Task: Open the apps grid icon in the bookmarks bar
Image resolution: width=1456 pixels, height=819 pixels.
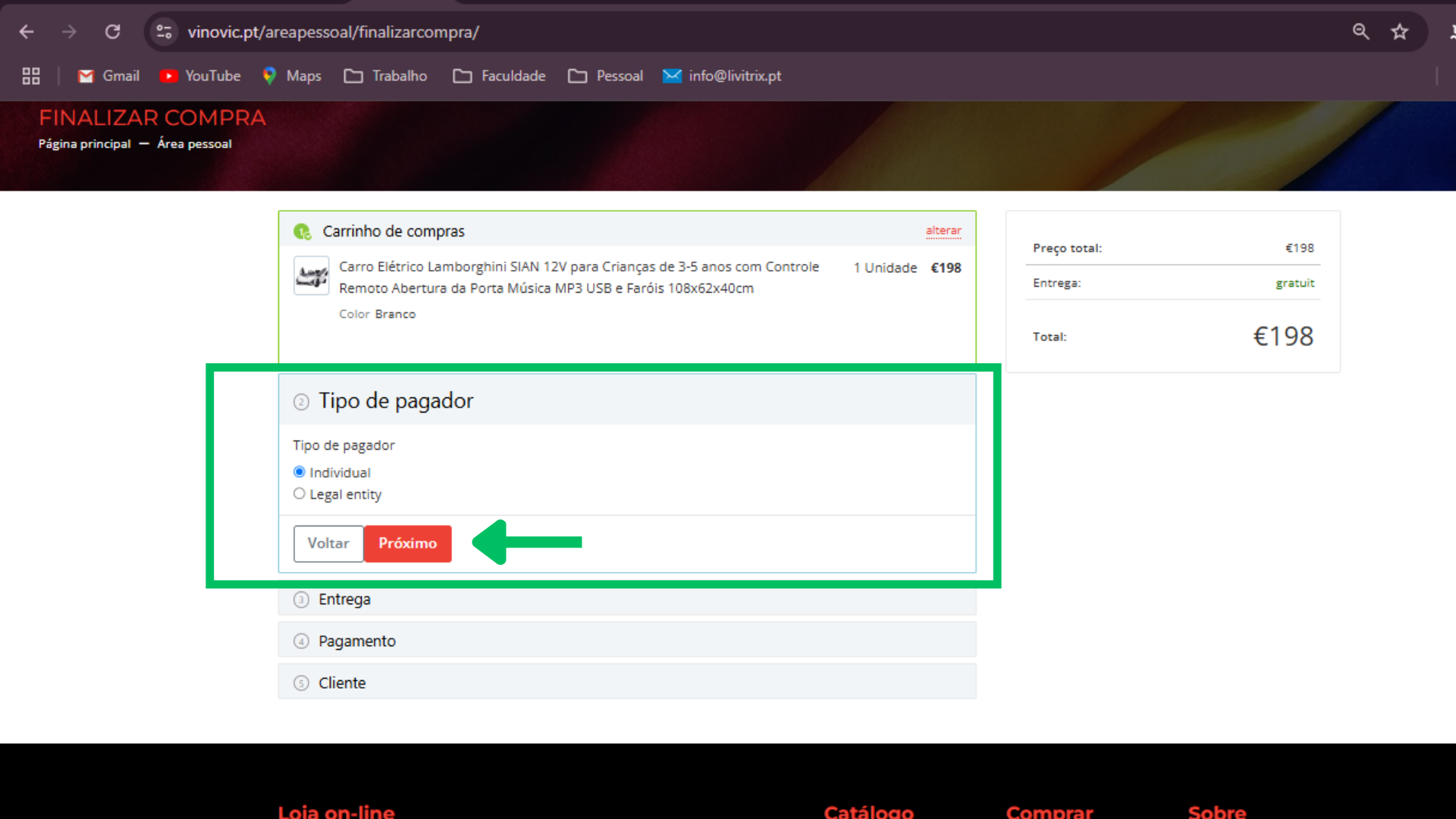Action: point(31,76)
